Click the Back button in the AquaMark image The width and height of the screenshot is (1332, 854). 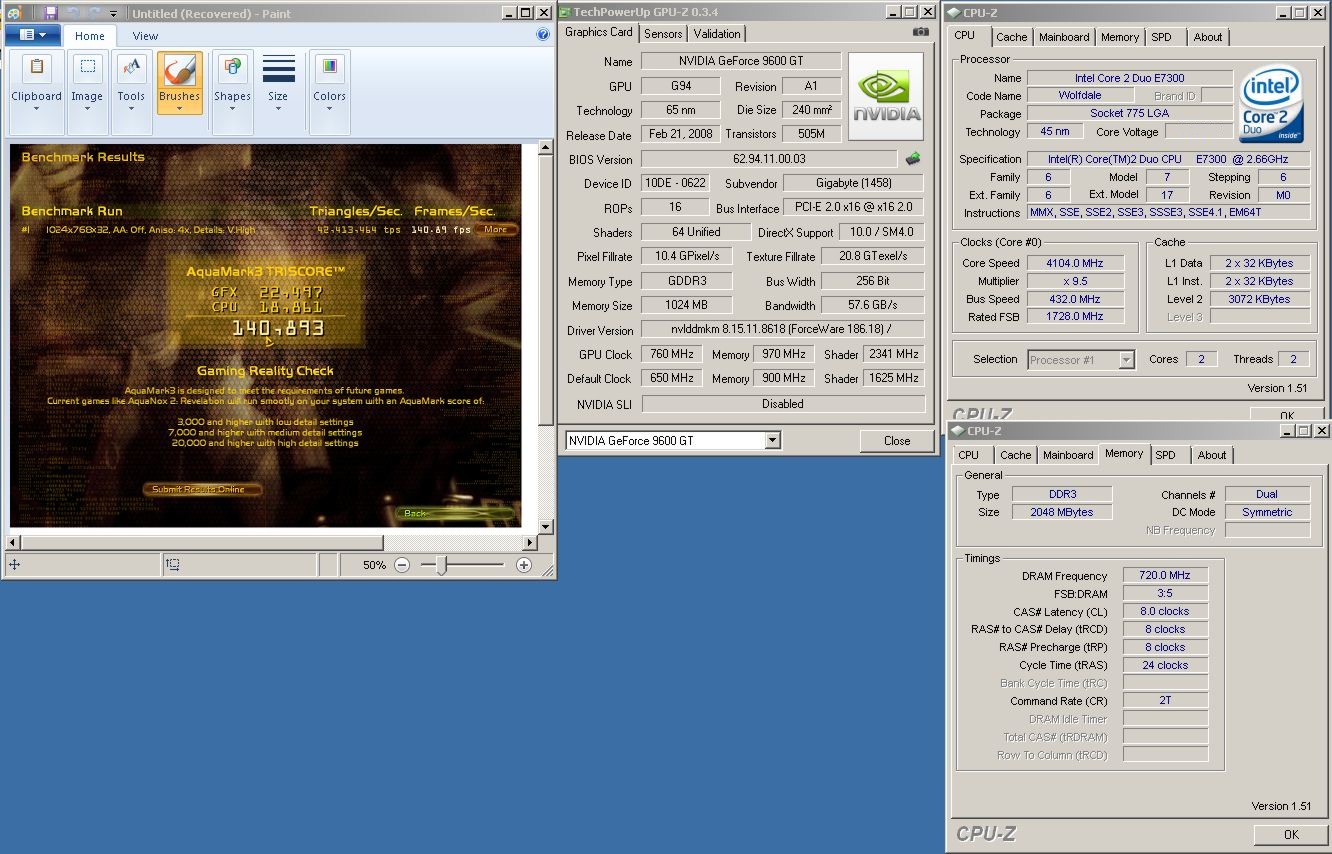(455, 513)
